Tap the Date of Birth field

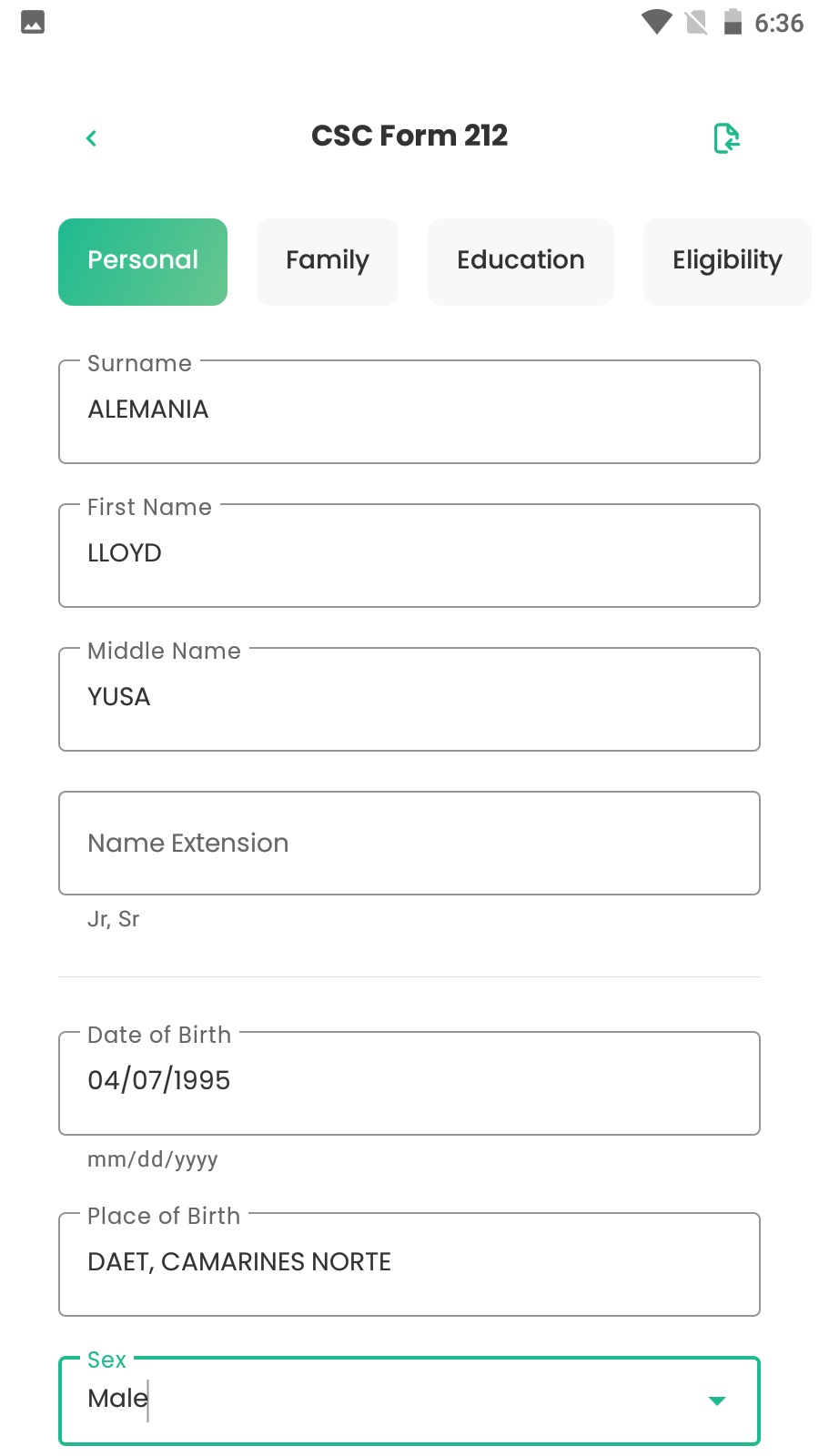tap(409, 1082)
